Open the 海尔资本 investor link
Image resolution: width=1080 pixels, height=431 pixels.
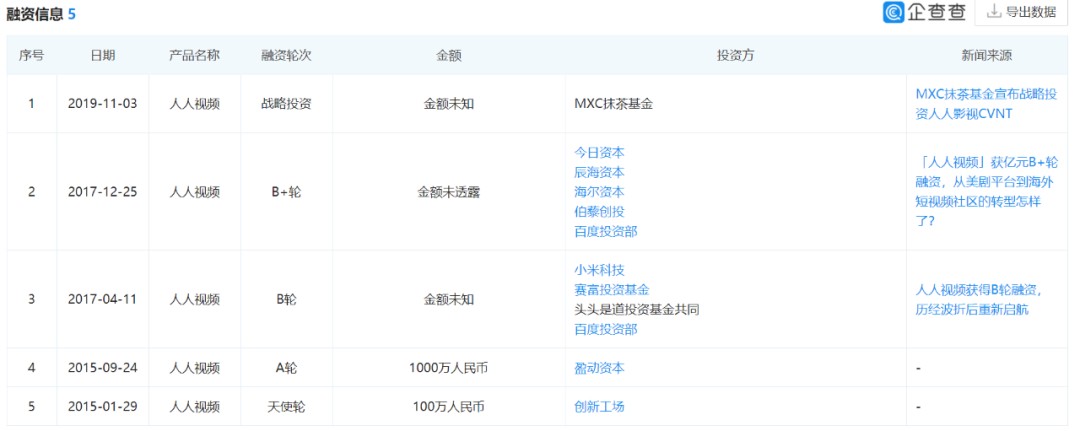coord(599,192)
